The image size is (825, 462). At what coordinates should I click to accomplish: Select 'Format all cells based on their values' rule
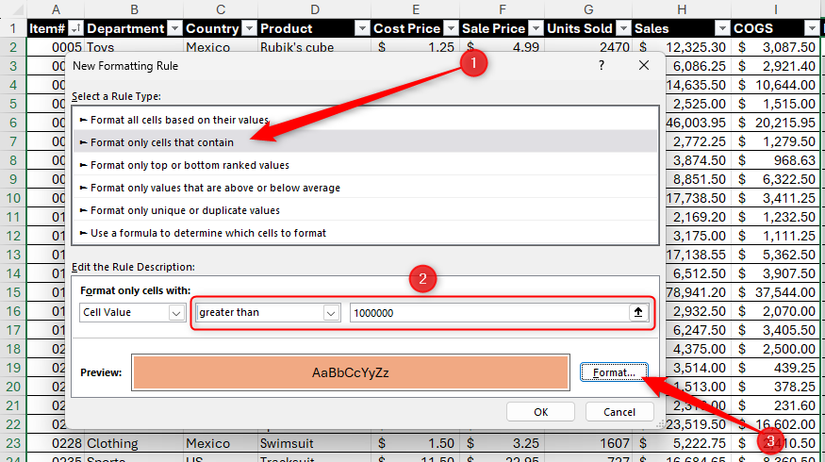coord(365,120)
